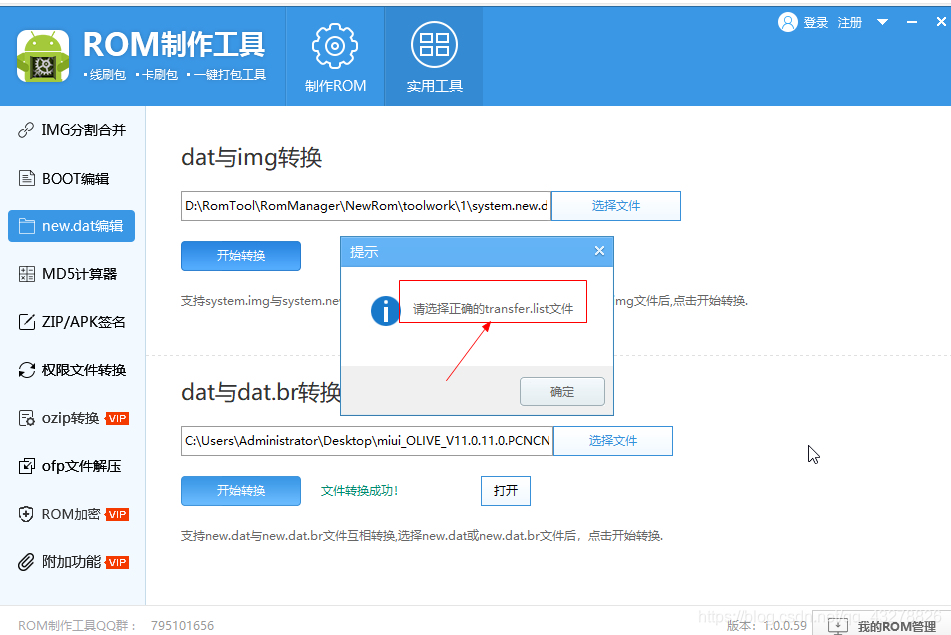The width and height of the screenshot is (951, 635).
Task: Expand the title bar dropdown arrow
Action: point(882,22)
